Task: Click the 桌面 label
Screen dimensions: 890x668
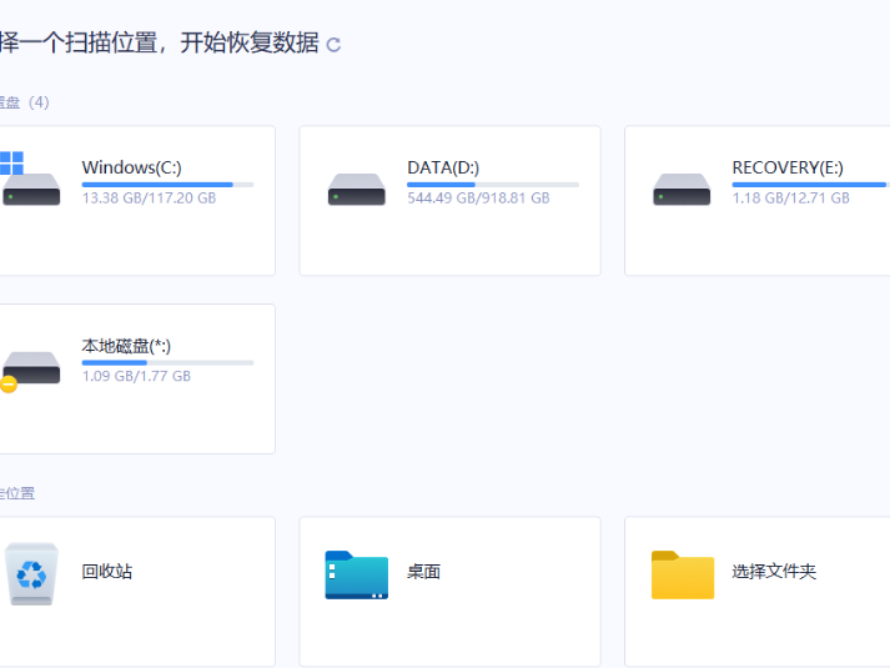Action: [x=423, y=572]
